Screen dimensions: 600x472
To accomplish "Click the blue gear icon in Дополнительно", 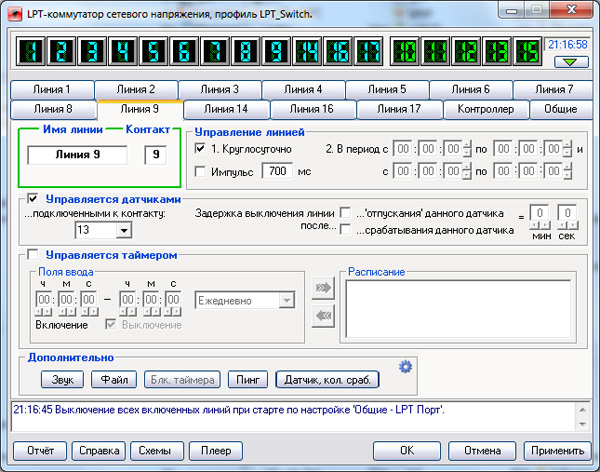I will (x=406, y=367).
